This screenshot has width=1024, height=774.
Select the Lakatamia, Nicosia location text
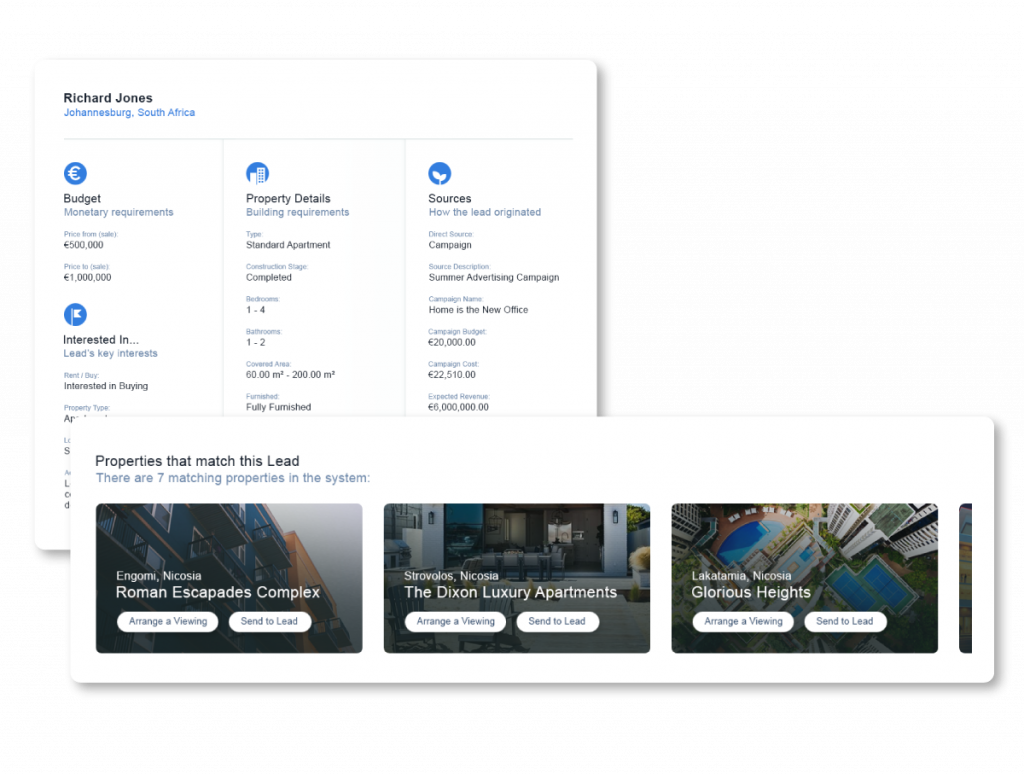click(741, 576)
